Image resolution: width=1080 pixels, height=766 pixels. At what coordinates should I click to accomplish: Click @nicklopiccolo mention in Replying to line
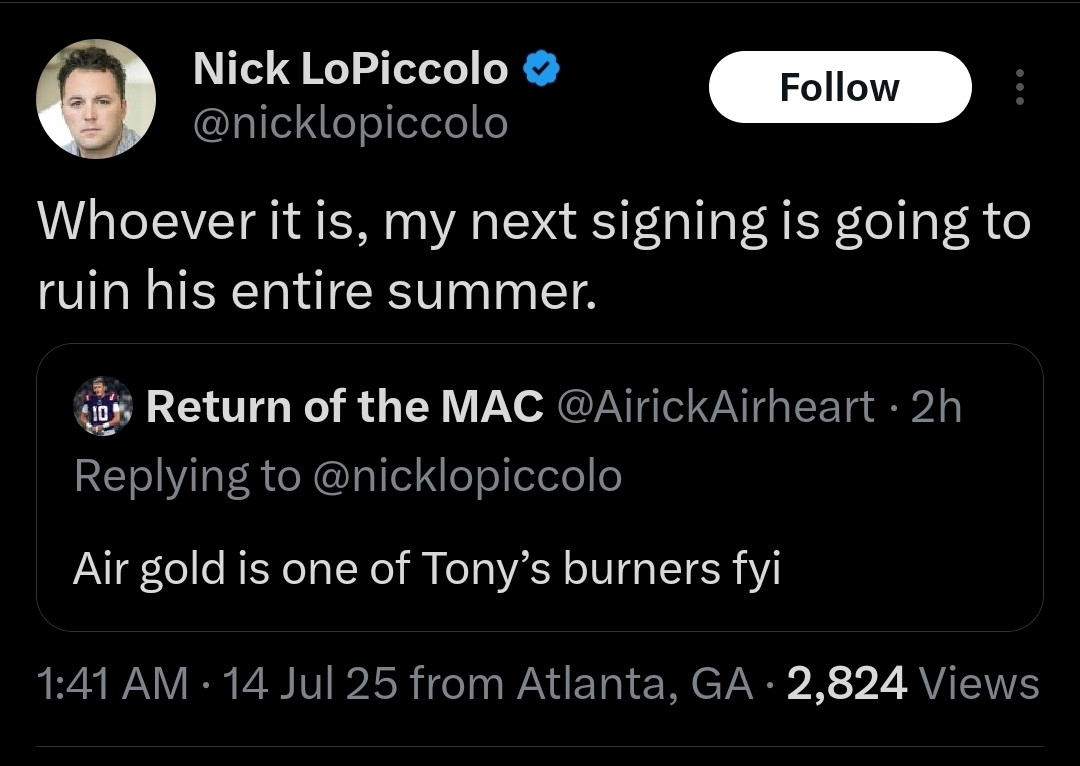click(x=467, y=475)
